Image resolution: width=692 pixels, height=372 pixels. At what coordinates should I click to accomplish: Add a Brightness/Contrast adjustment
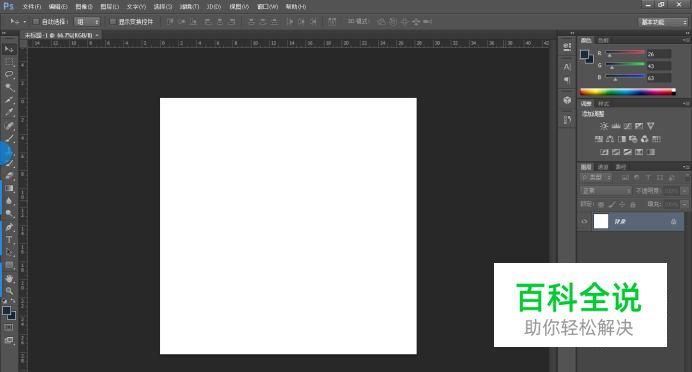click(604, 126)
